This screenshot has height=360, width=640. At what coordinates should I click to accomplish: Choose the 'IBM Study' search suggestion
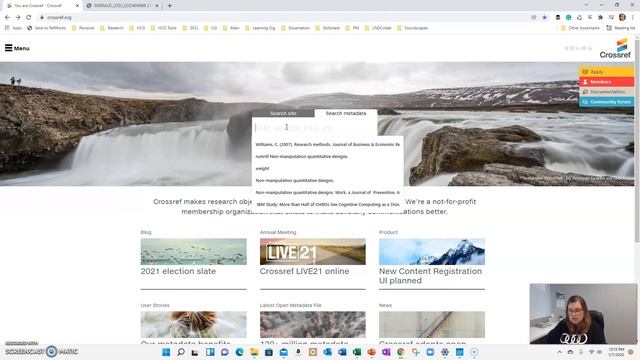[327, 204]
